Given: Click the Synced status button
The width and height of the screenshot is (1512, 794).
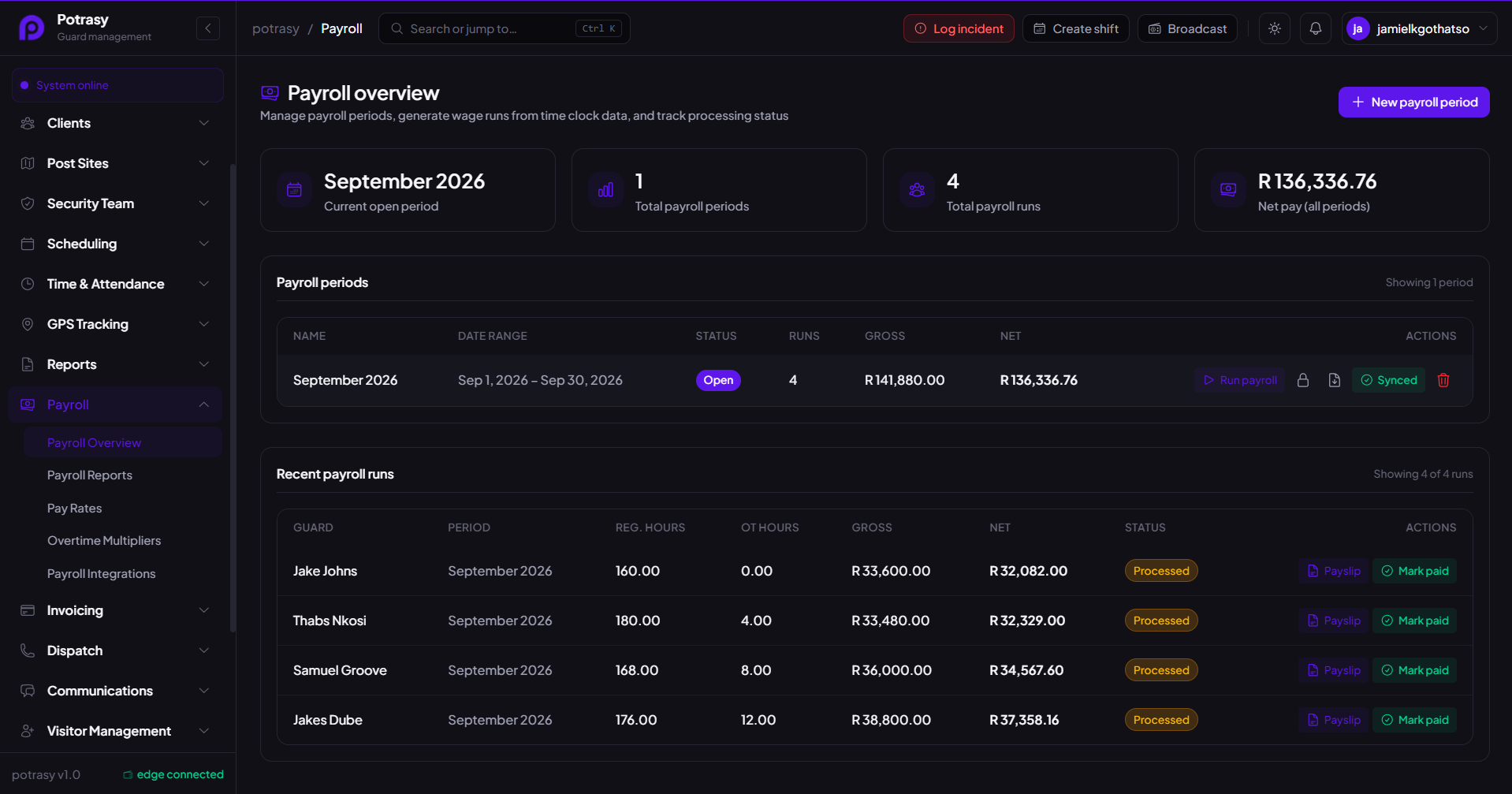Looking at the screenshot, I should [1388, 380].
